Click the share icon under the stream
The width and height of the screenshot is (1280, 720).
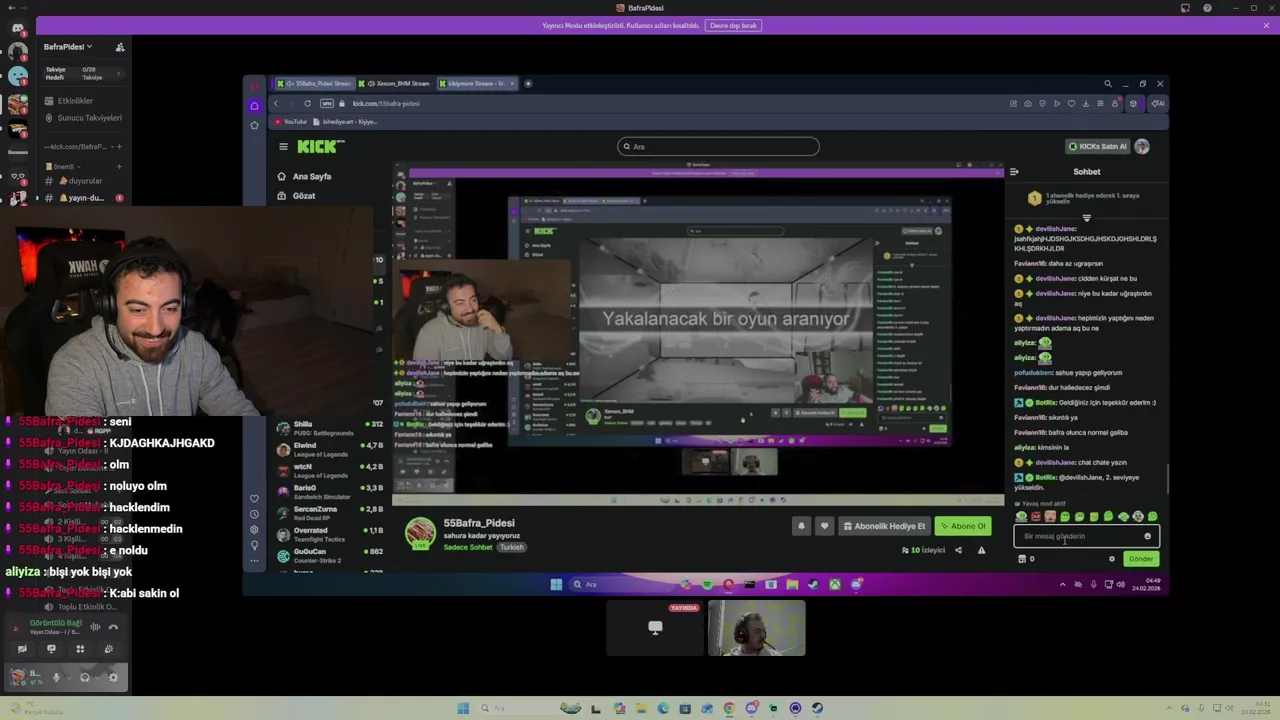pyautogui.click(x=958, y=550)
